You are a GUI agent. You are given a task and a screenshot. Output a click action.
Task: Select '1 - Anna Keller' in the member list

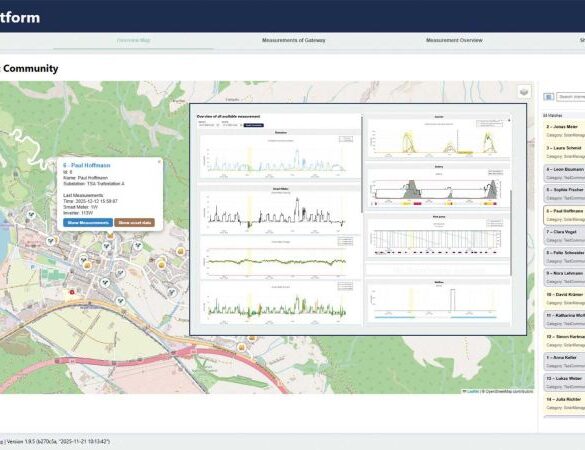pos(564,362)
